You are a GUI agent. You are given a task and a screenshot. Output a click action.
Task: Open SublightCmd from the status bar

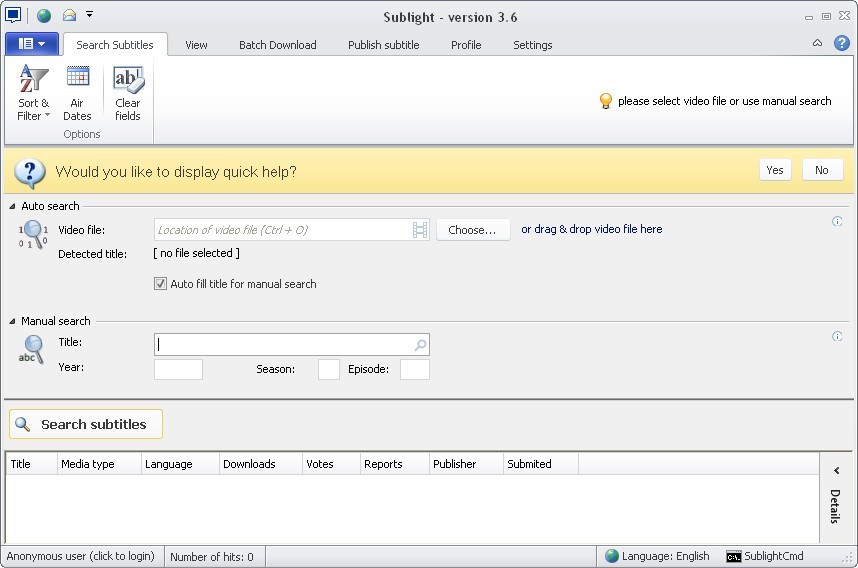[x=765, y=556]
